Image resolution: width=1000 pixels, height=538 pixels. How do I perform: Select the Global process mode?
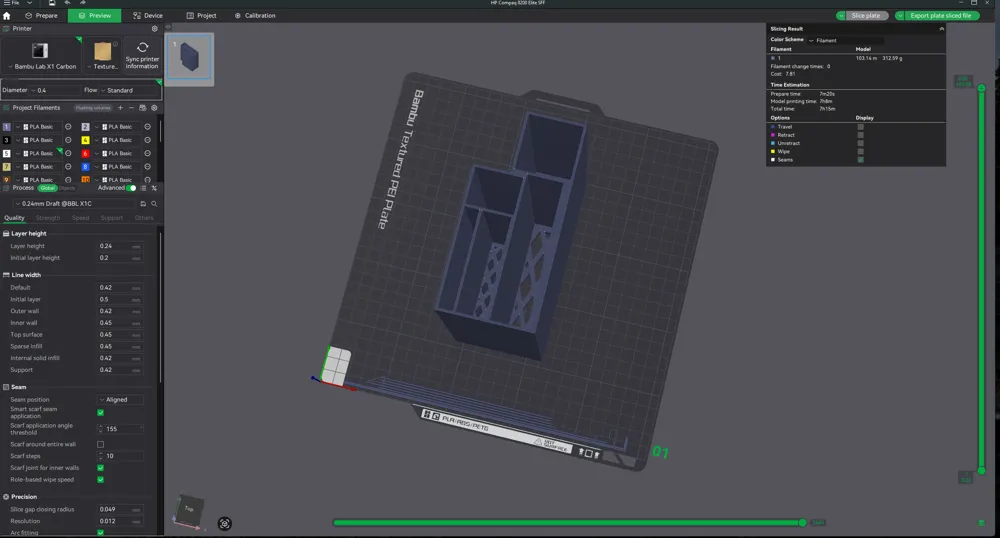(47, 188)
